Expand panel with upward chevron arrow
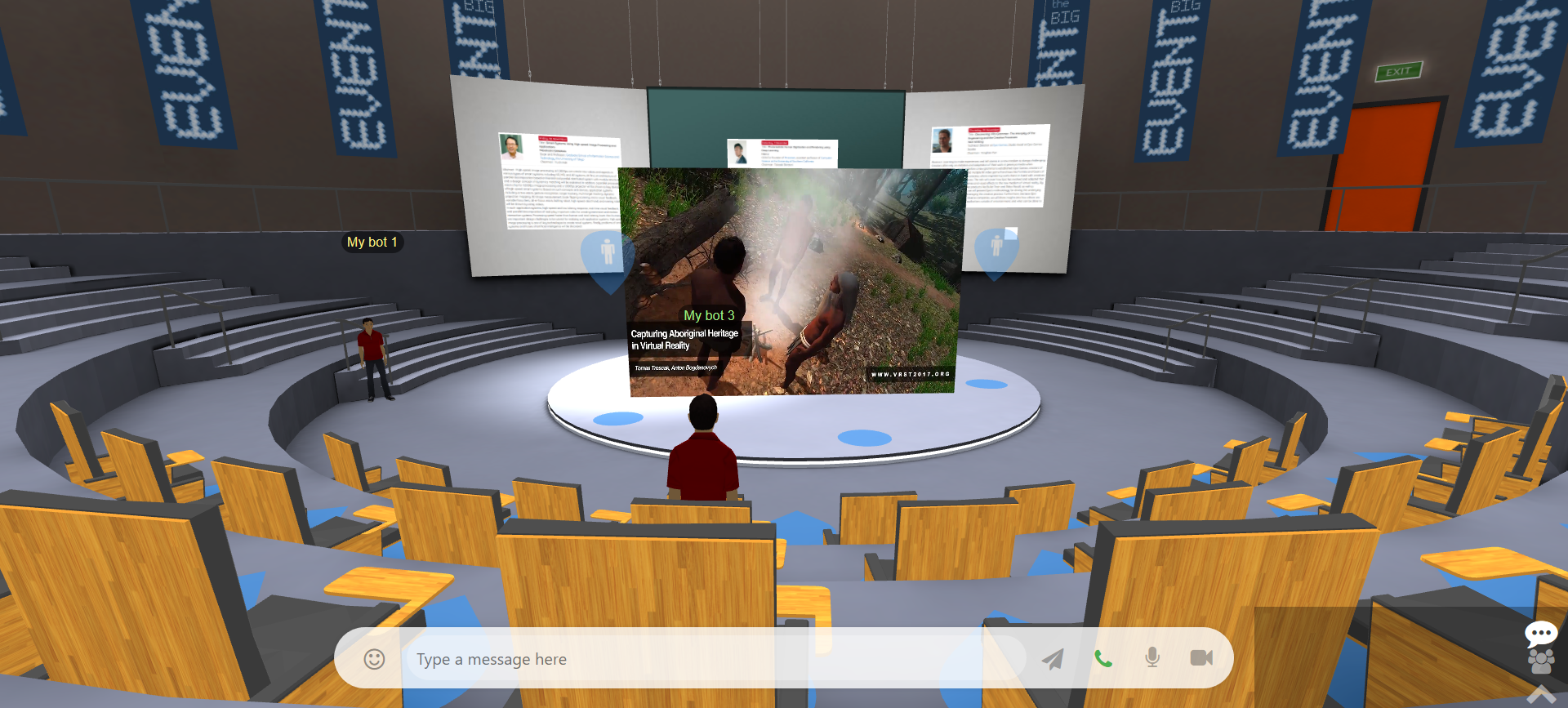 (x=1541, y=695)
